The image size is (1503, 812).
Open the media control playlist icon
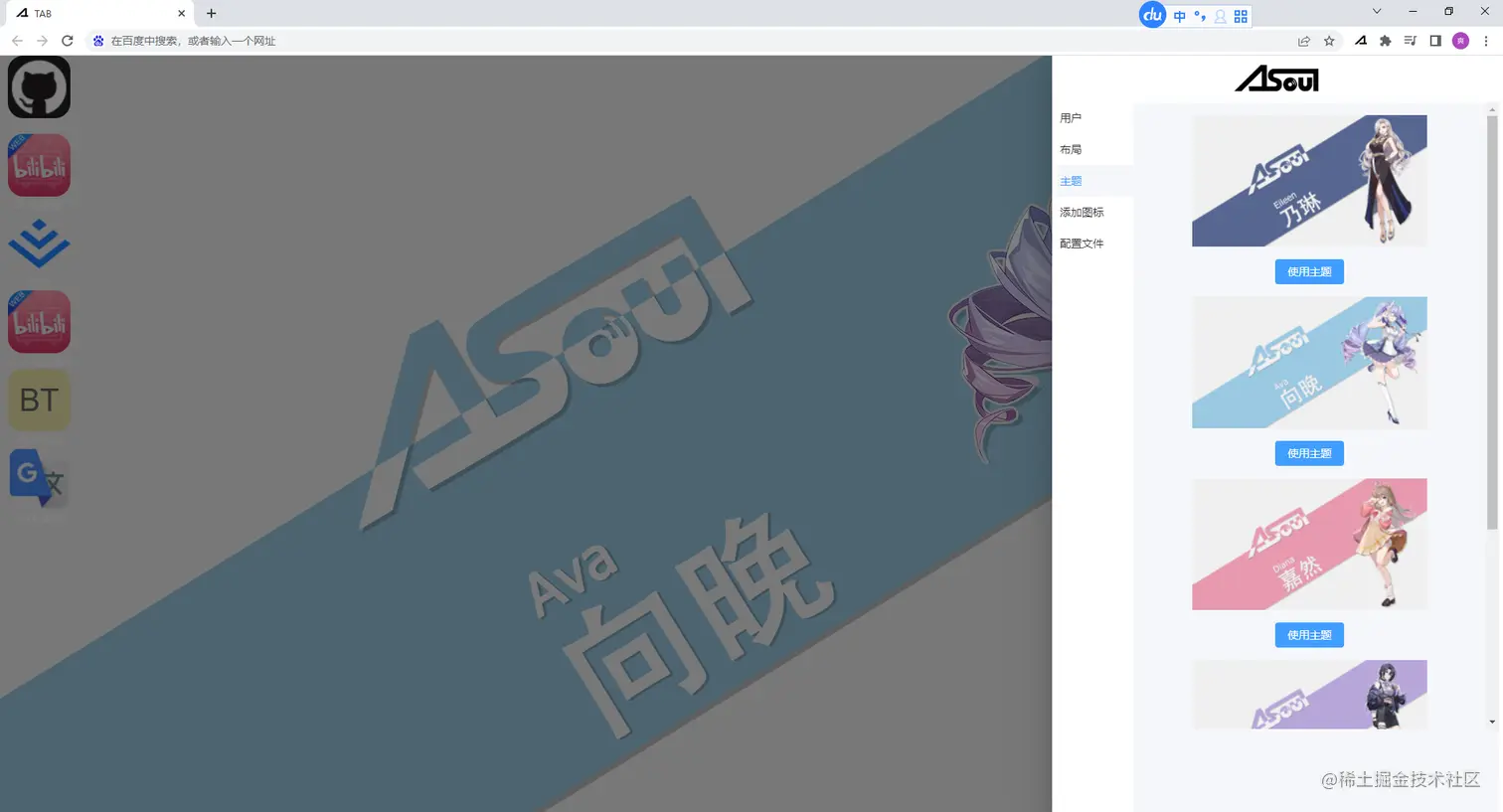(1410, 41)
